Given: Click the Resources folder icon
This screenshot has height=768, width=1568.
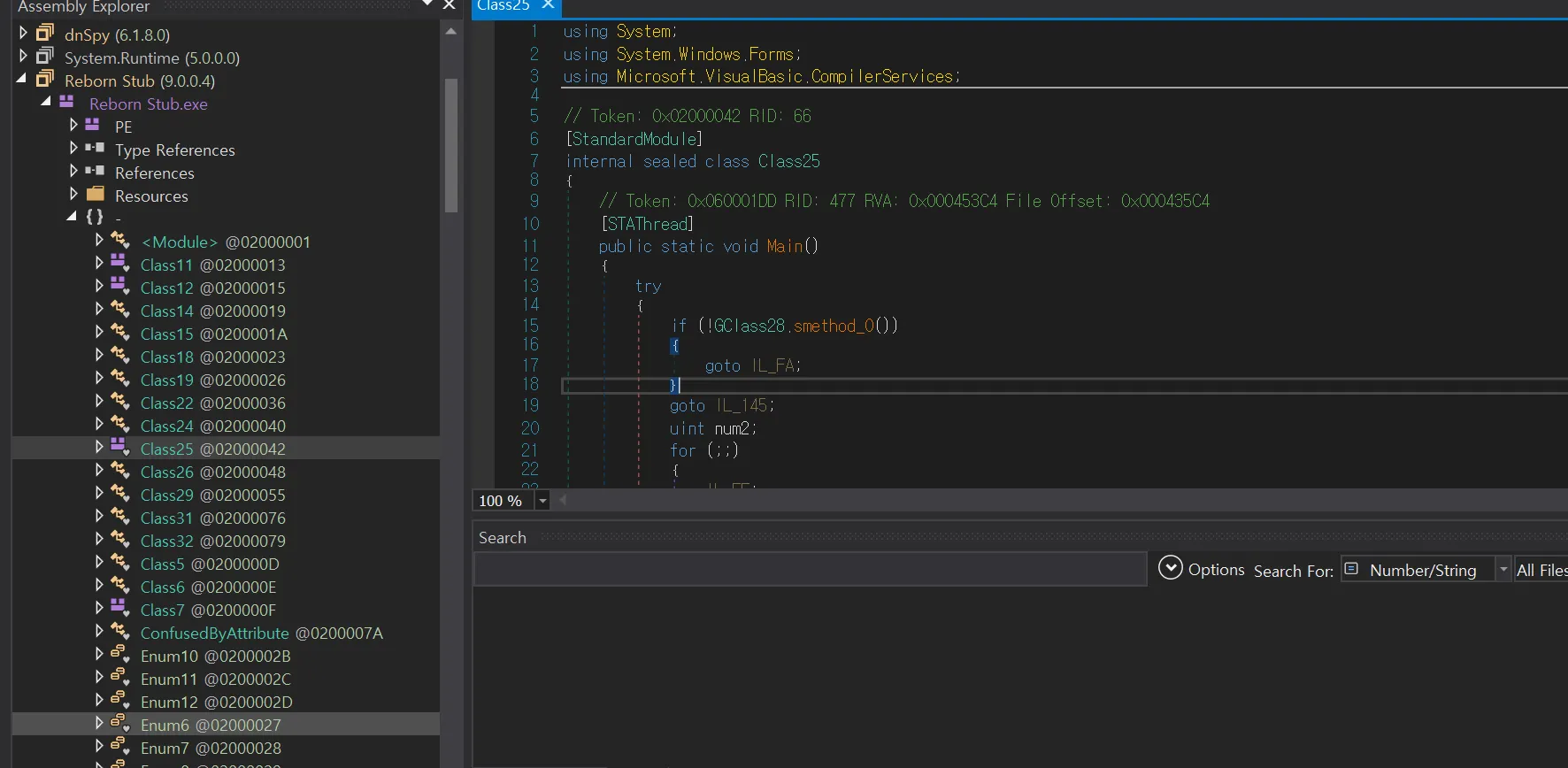Looking at the screenshot, I should click(96, 195).
